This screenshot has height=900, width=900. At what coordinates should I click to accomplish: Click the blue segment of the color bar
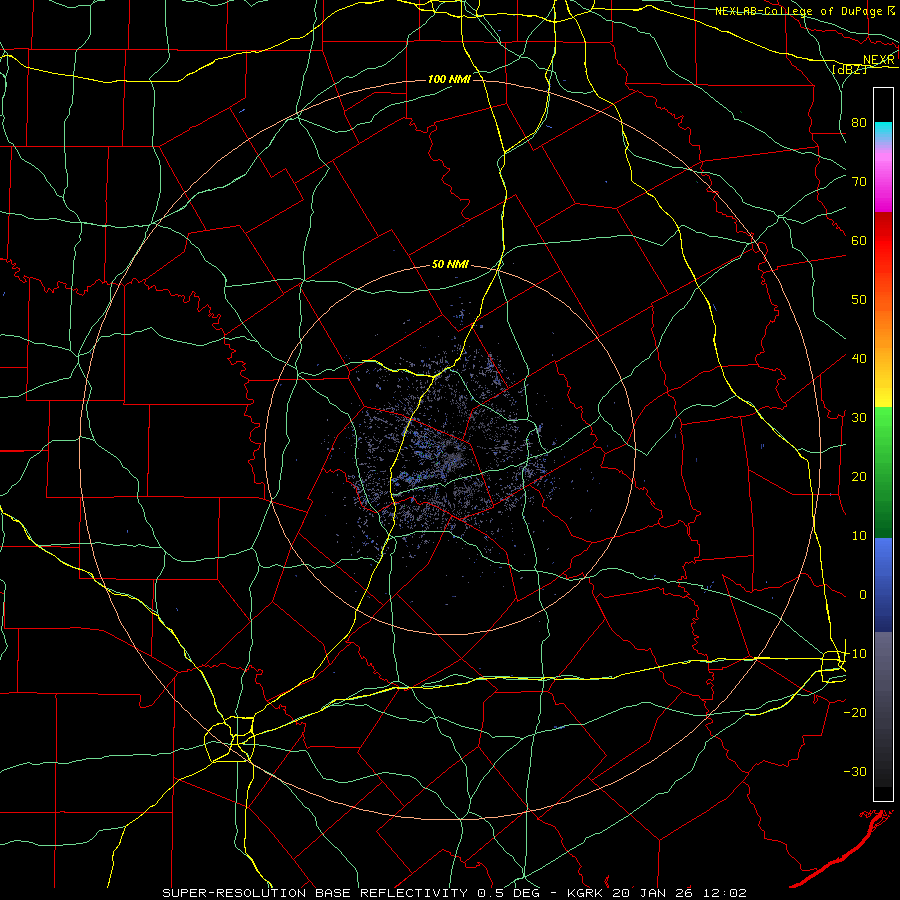coord(883,584)
